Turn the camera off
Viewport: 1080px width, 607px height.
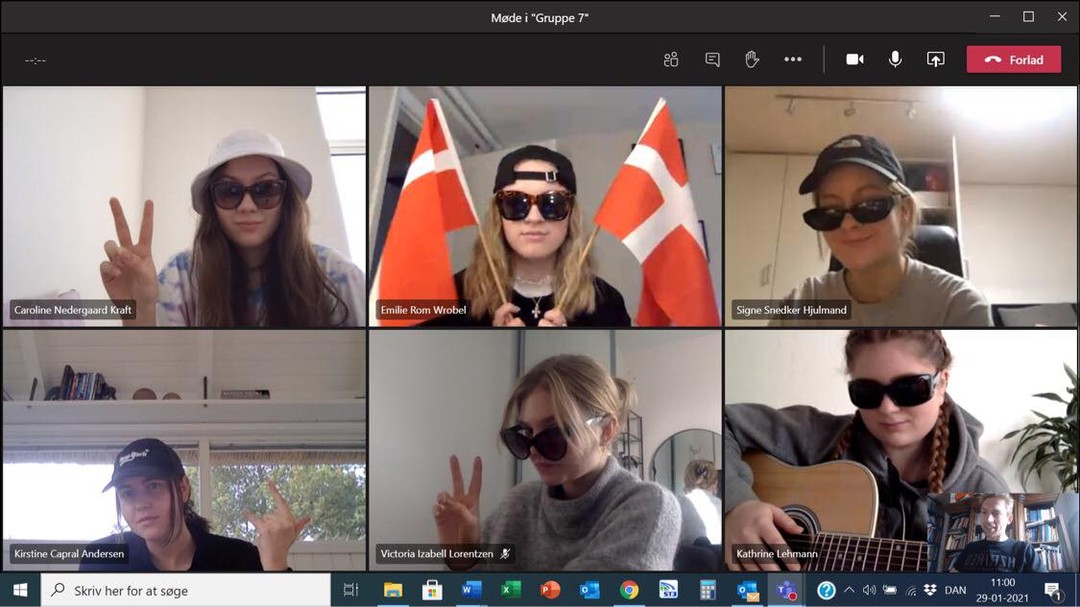(x=855, y=60)
